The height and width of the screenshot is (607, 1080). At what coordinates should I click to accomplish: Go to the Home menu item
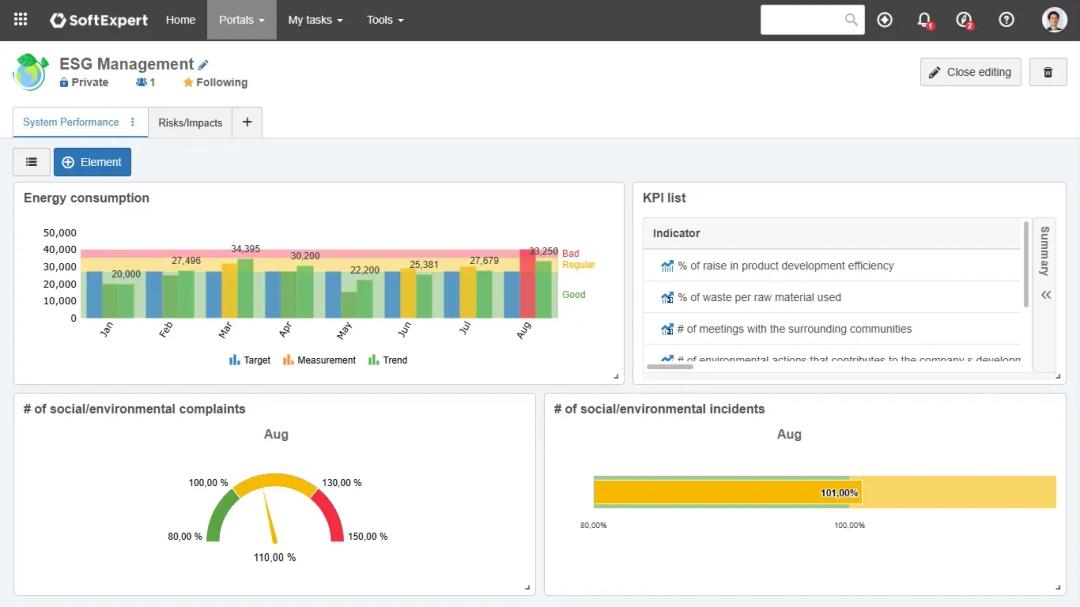[x=180, y=20]
